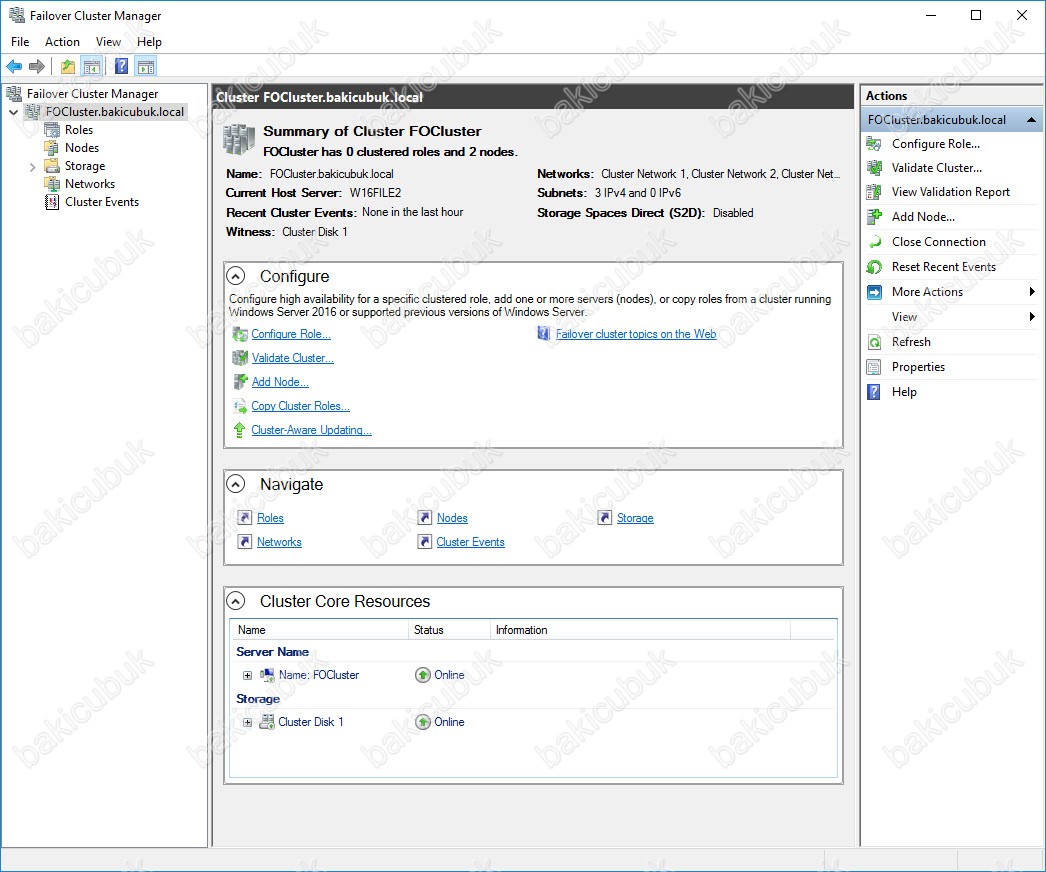Click the W16FILE2 current host server value
The image size is (1046, 872).
pos(376,193)
